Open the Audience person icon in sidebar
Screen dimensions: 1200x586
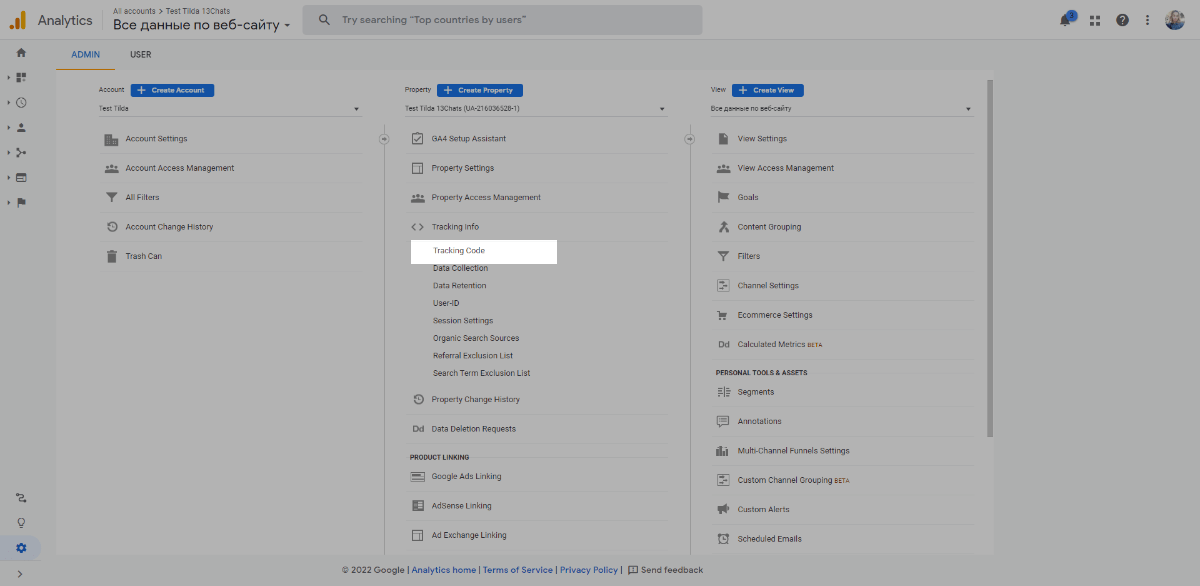21,127
